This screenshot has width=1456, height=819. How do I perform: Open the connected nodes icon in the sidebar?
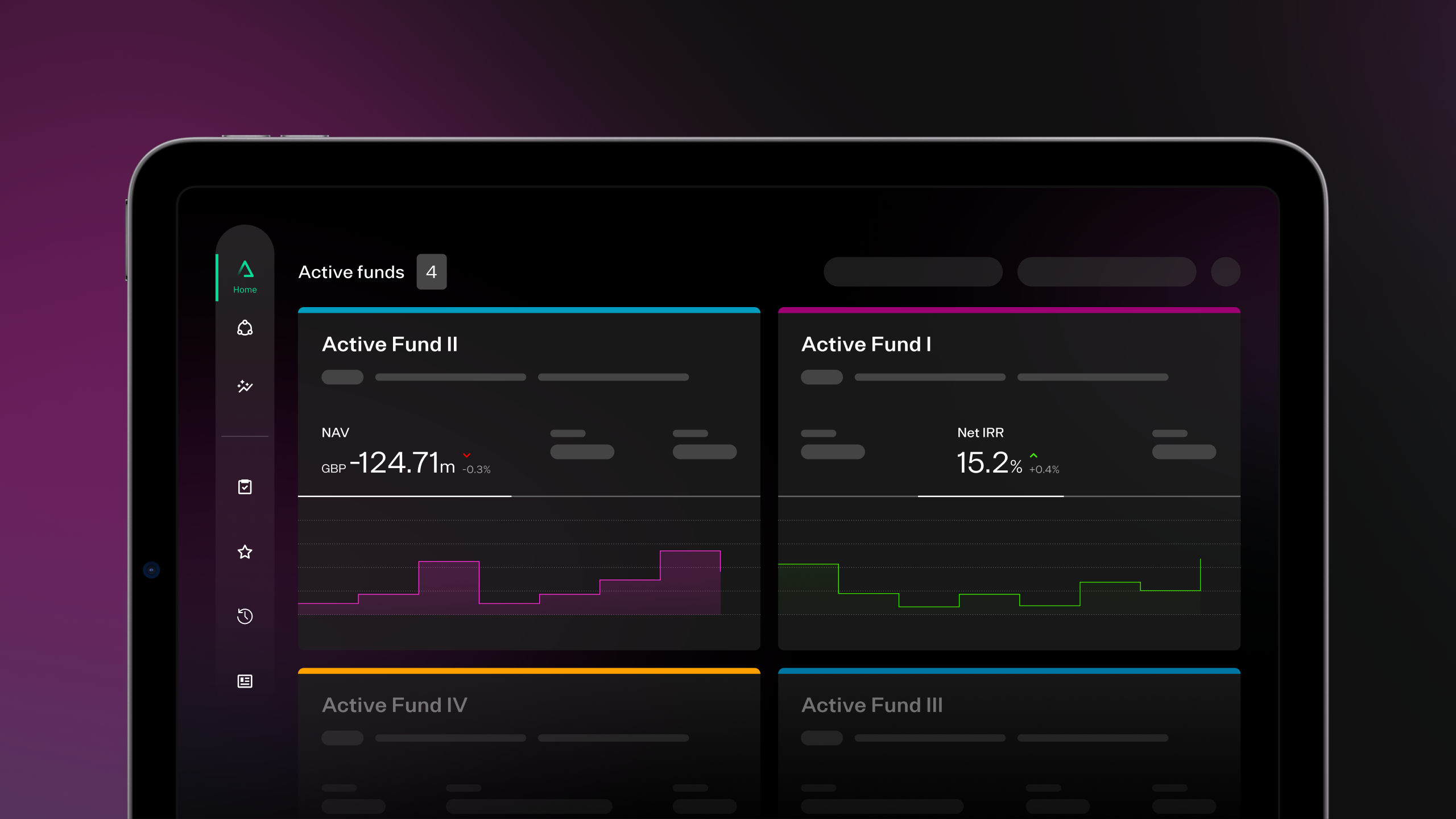pos(245,328)
